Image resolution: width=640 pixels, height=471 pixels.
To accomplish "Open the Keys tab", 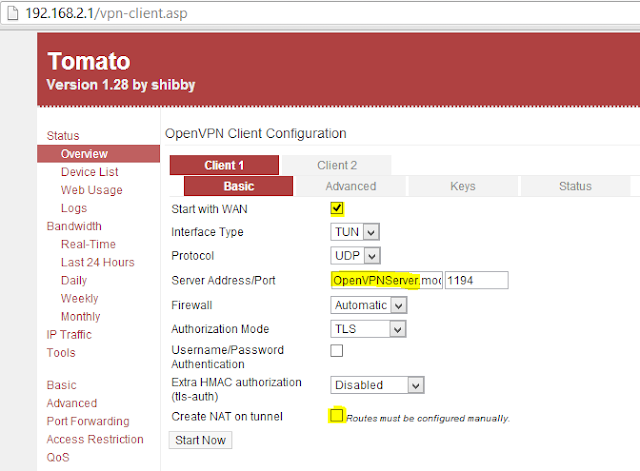I will click(x=463, y=186).
